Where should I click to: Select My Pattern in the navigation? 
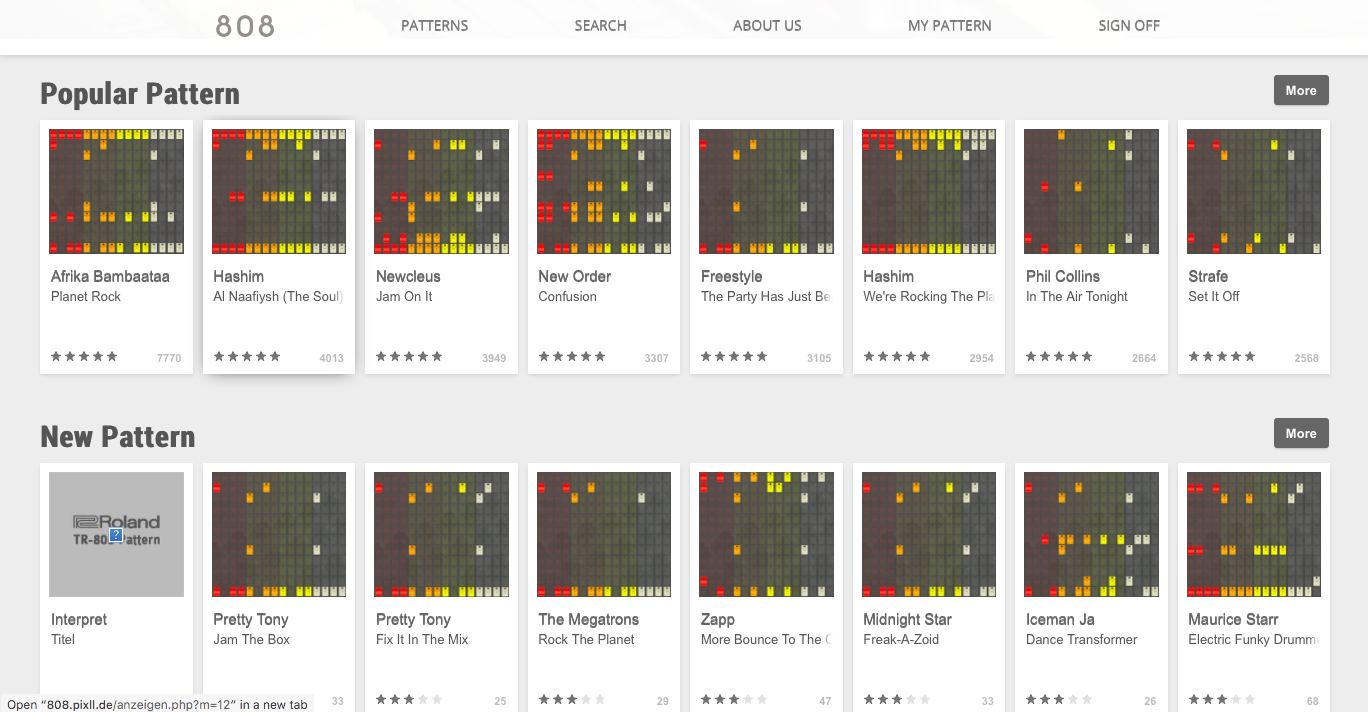tap(949, 26)
